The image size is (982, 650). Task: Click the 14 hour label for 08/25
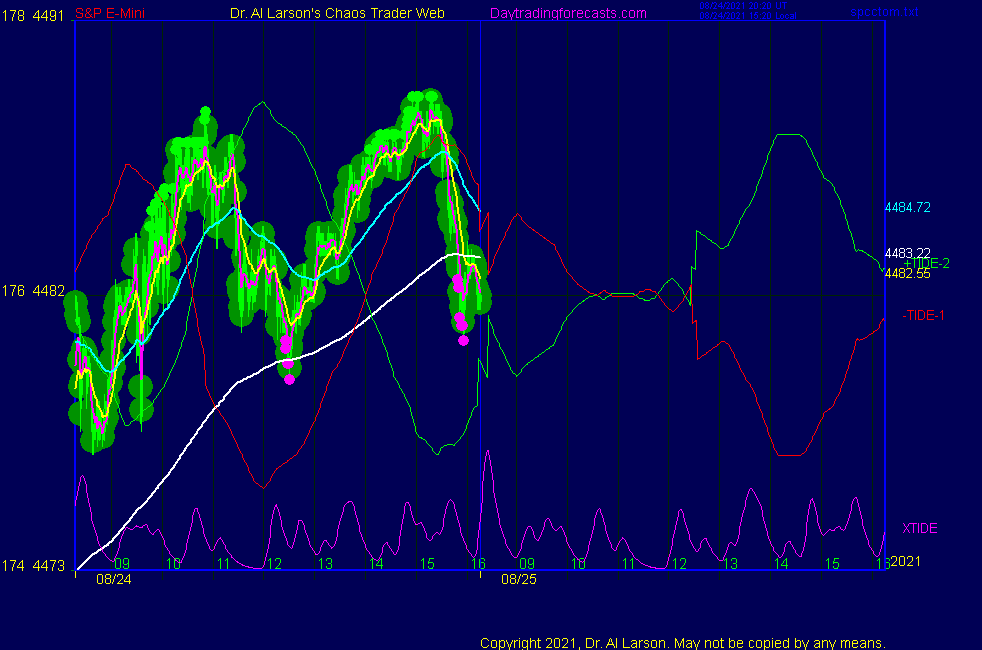(781, 564)
